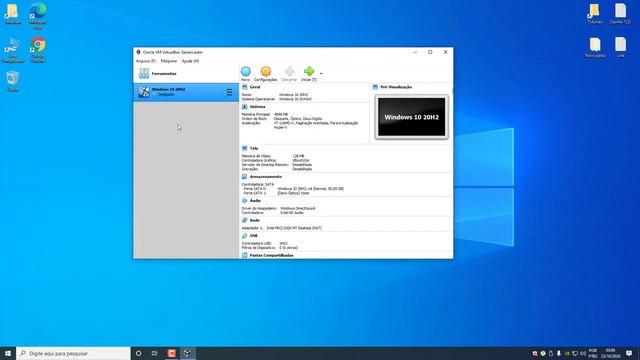The image size is (640, 360).
Task: Click the volume speaker tray icon
Action: click(x=583, y=353)
